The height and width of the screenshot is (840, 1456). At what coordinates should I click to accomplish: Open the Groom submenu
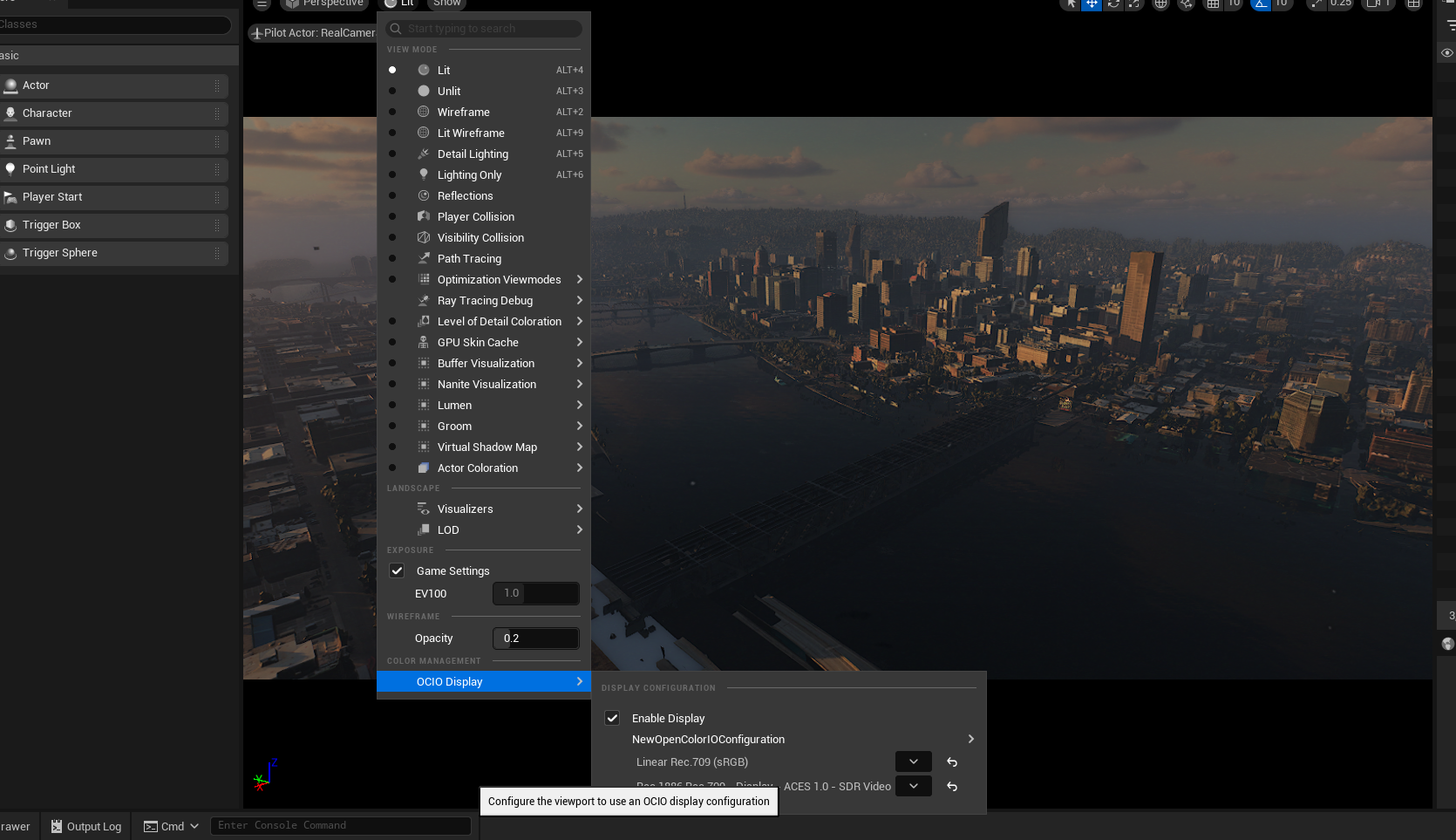point(484,426)
